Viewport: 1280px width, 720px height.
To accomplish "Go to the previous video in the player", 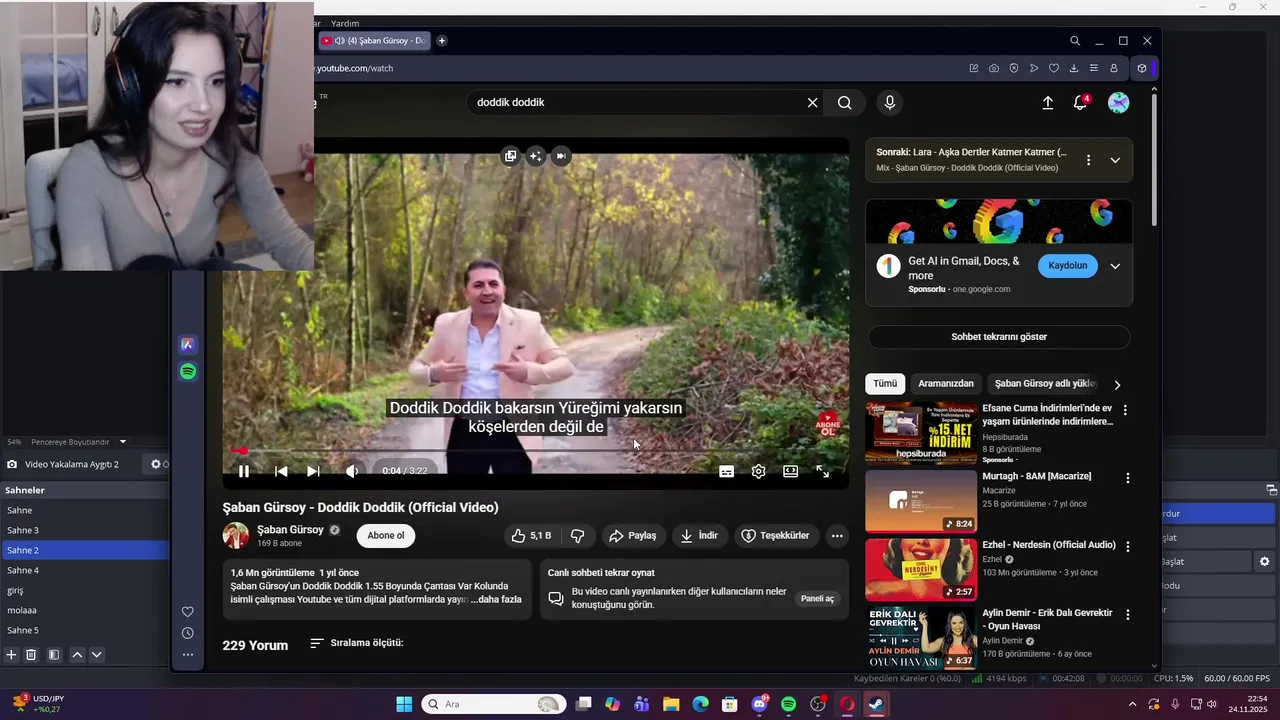I will coord(281,471).
